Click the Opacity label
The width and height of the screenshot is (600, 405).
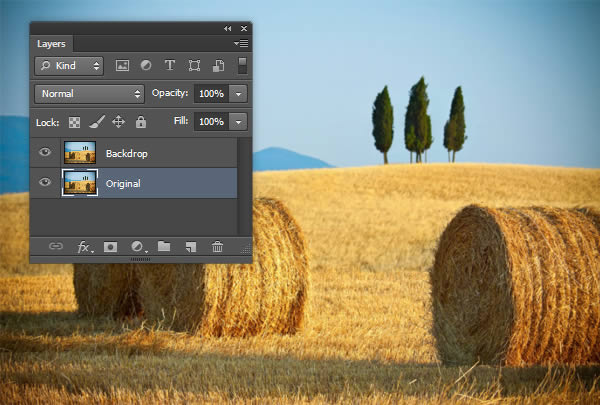pyautogui.click(x=170, y=93)
